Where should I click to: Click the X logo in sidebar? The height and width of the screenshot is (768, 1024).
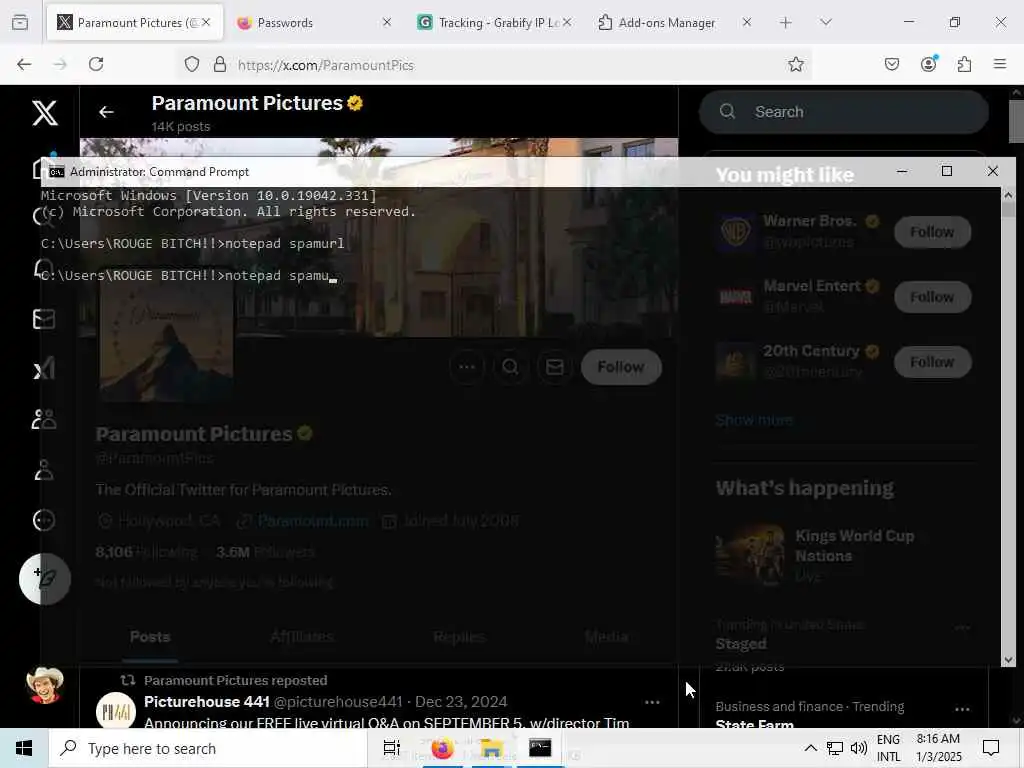(x=45, y=113)
